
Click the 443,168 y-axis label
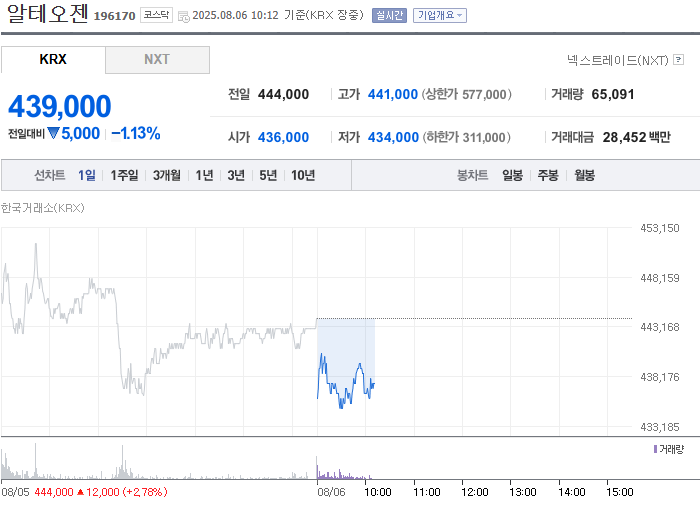point(660,327)
